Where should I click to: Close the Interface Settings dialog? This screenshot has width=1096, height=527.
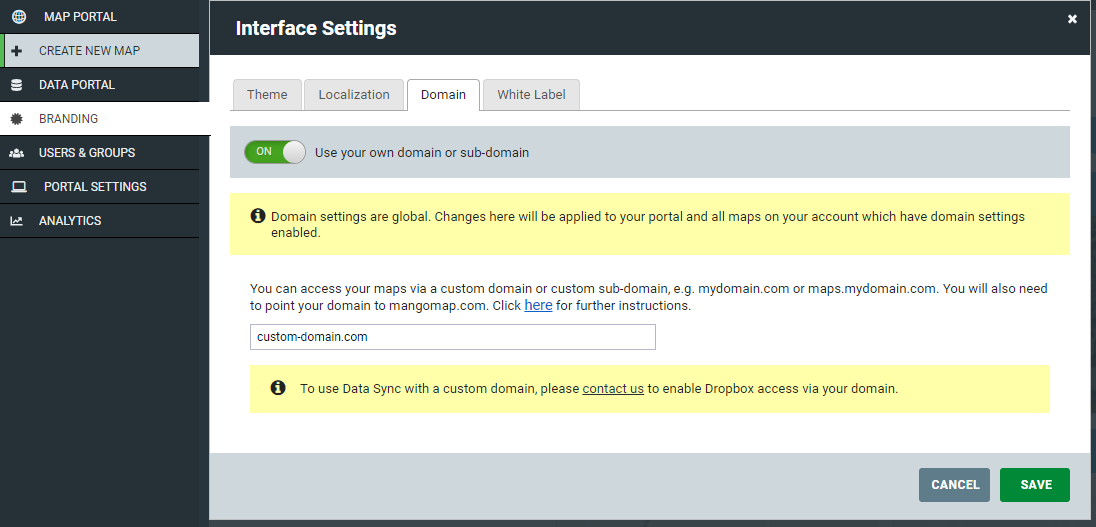tap(1072, 19)
